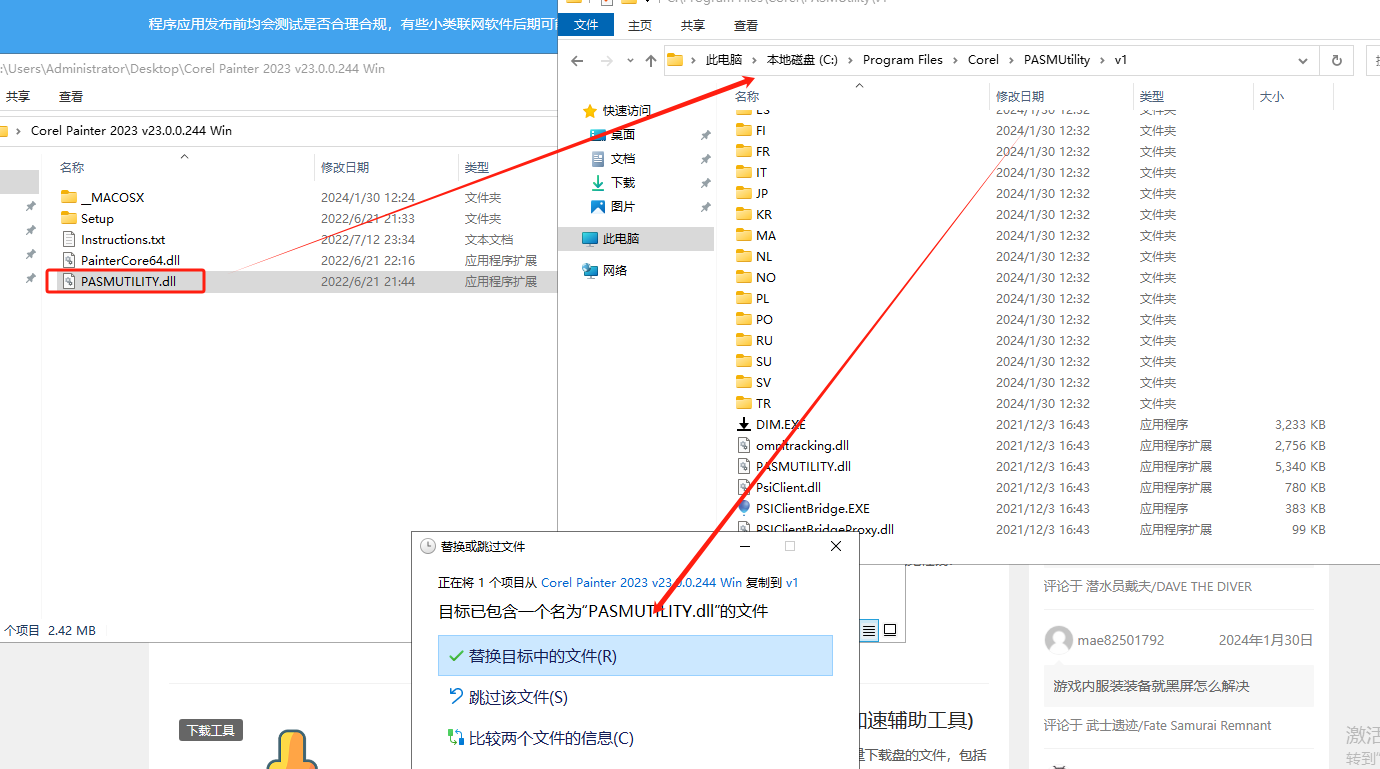Go forward in the v1 Explorer window

[605, 61]
